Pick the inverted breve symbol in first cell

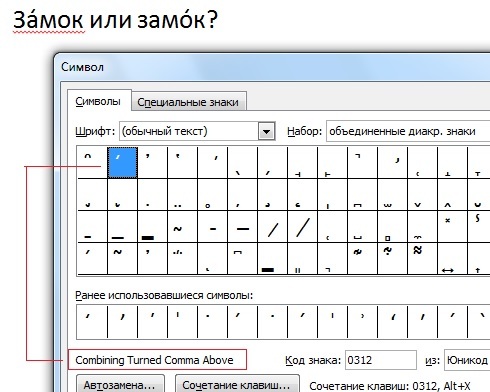(x=92, y=163)
